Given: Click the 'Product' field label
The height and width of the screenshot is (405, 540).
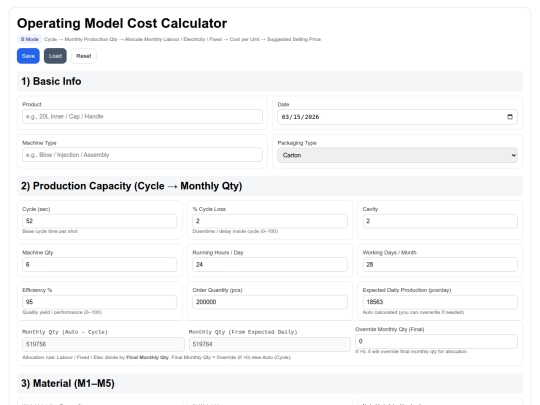Looking at the screenshot, I should (32, 104).
